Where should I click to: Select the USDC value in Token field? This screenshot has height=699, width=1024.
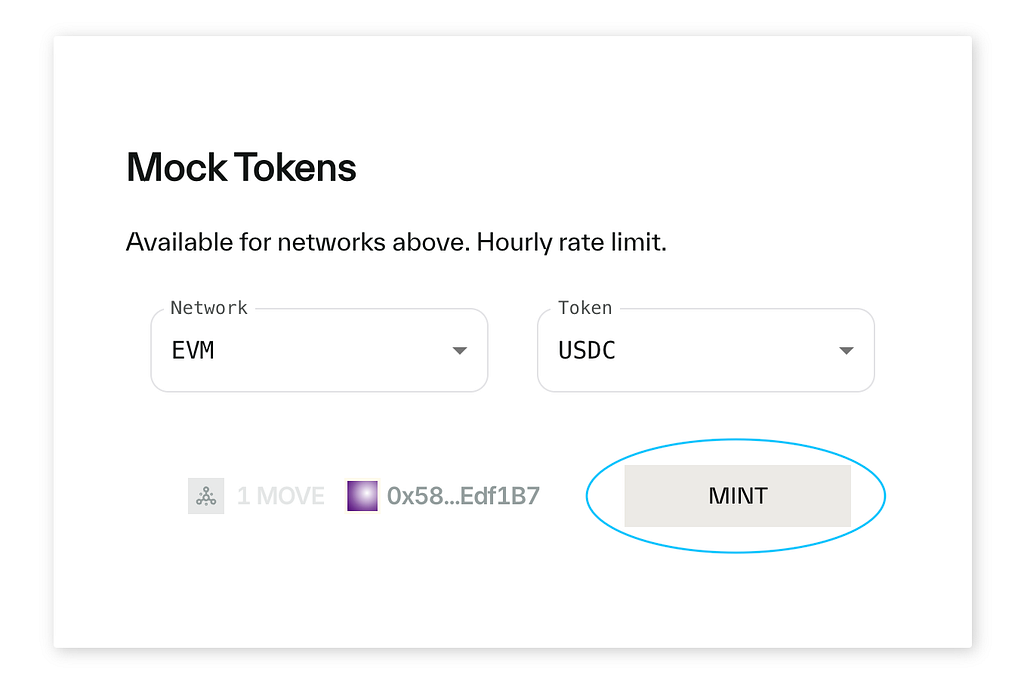[586, 351]
